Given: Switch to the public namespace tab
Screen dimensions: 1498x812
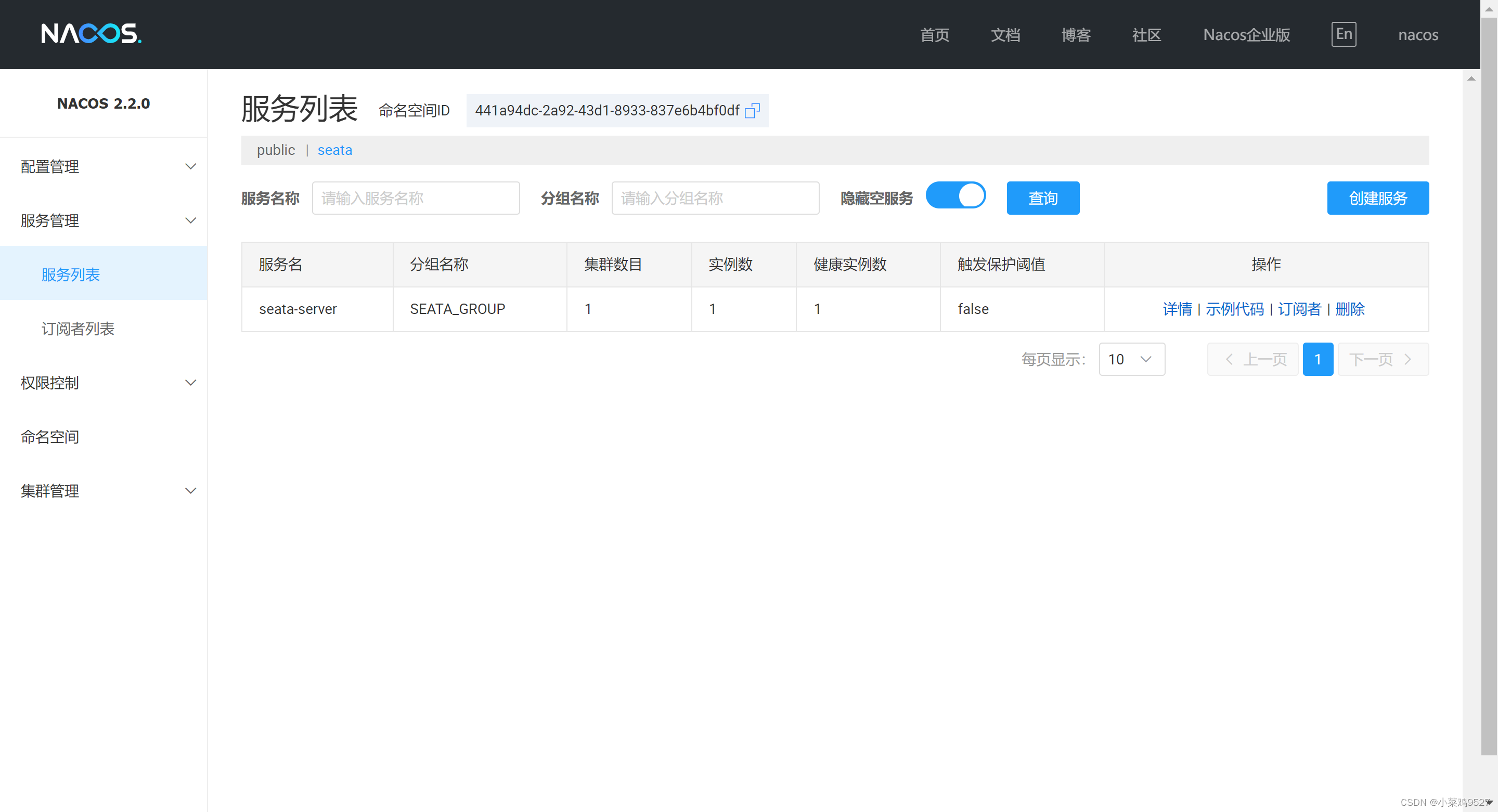Looking at the screenshot, I should point(276,150).
